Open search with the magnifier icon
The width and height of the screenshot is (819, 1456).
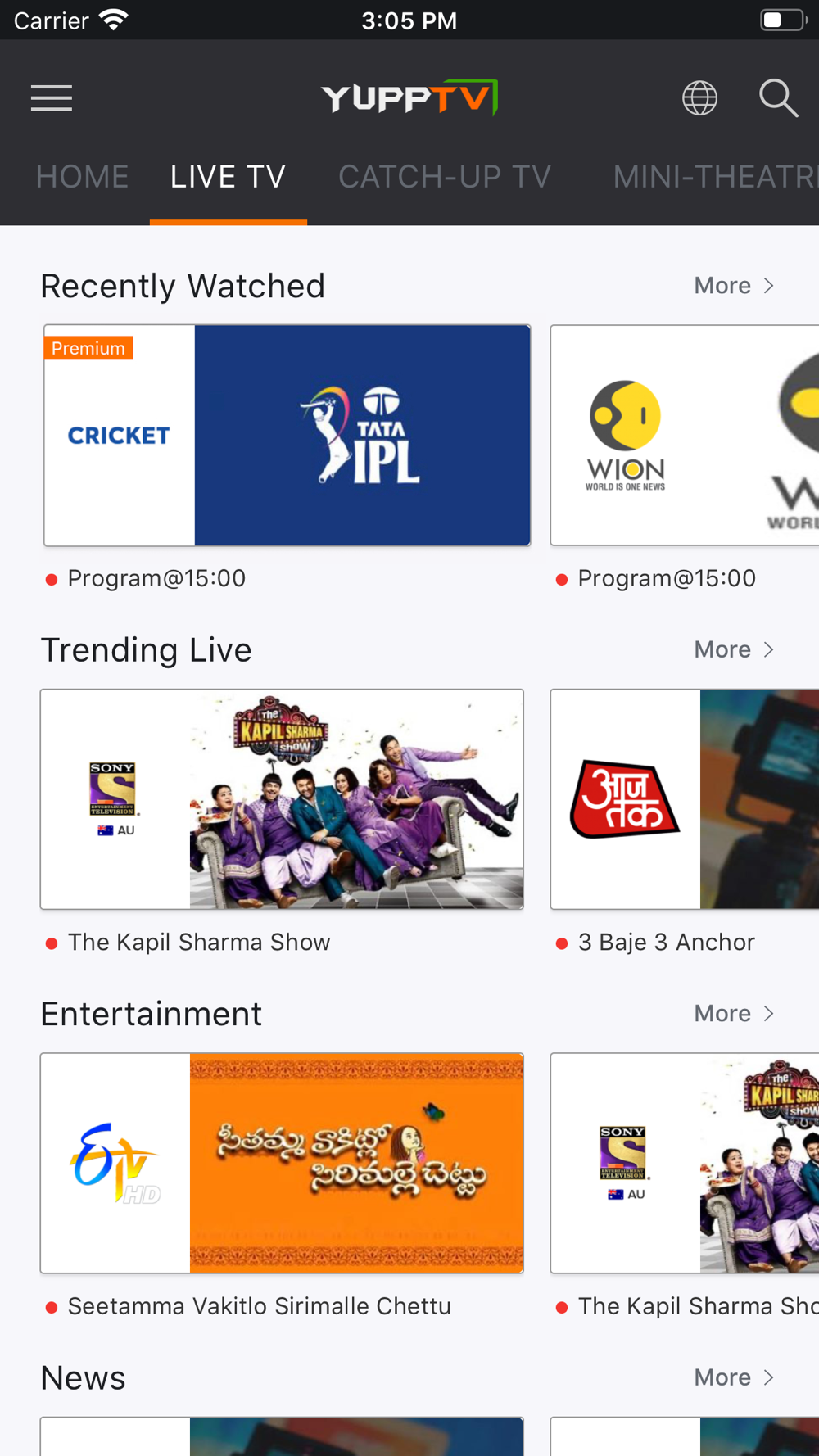778,98
